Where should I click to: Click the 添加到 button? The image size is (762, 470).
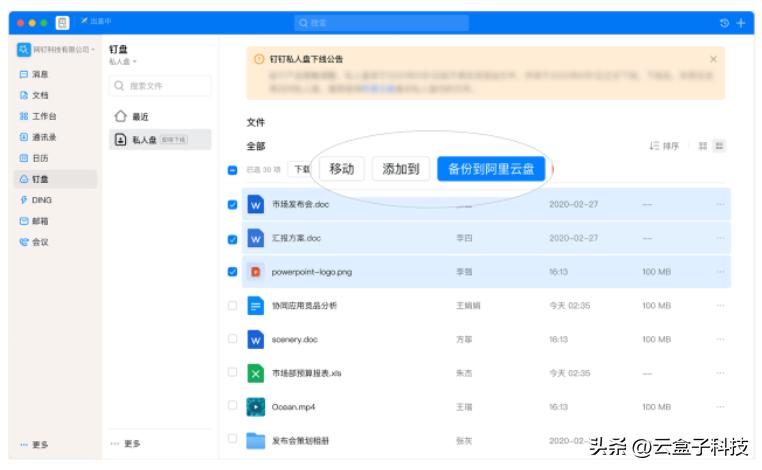[x=401, y=169]
